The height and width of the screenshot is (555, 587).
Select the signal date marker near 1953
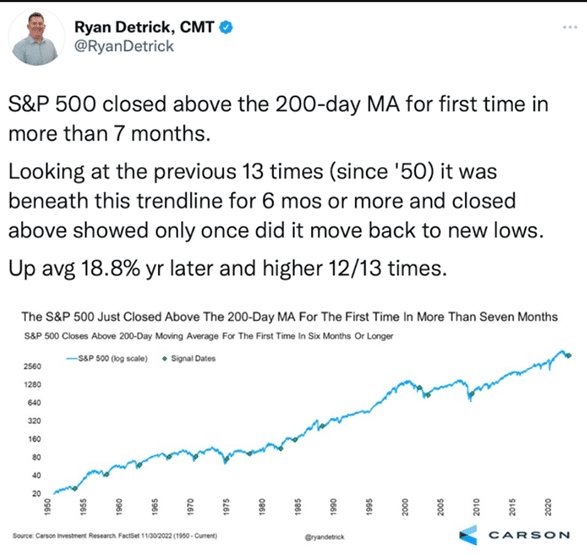[x=75, y=488]
